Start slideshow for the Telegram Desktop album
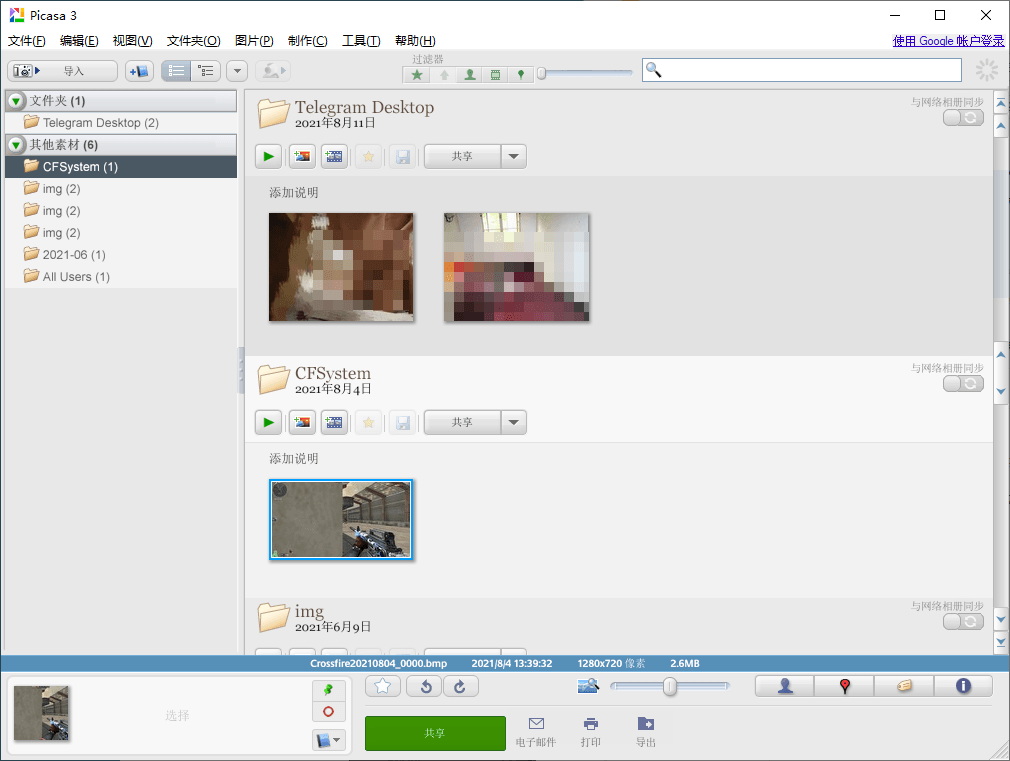This screenshot has width=1010, height=761. (x=267, y=156)
